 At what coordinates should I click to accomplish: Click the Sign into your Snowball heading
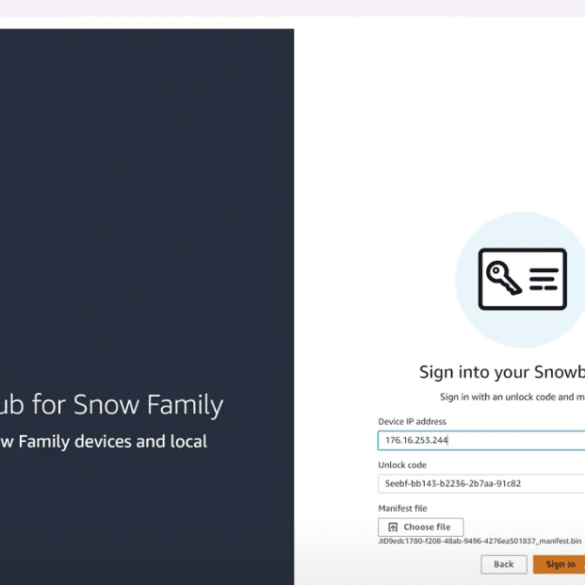(x=502, y=372)
